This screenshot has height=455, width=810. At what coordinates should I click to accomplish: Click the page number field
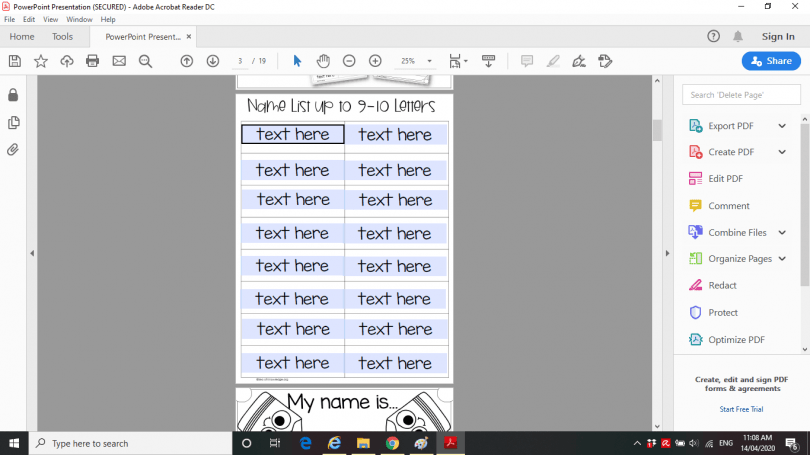tap(240, 61)
